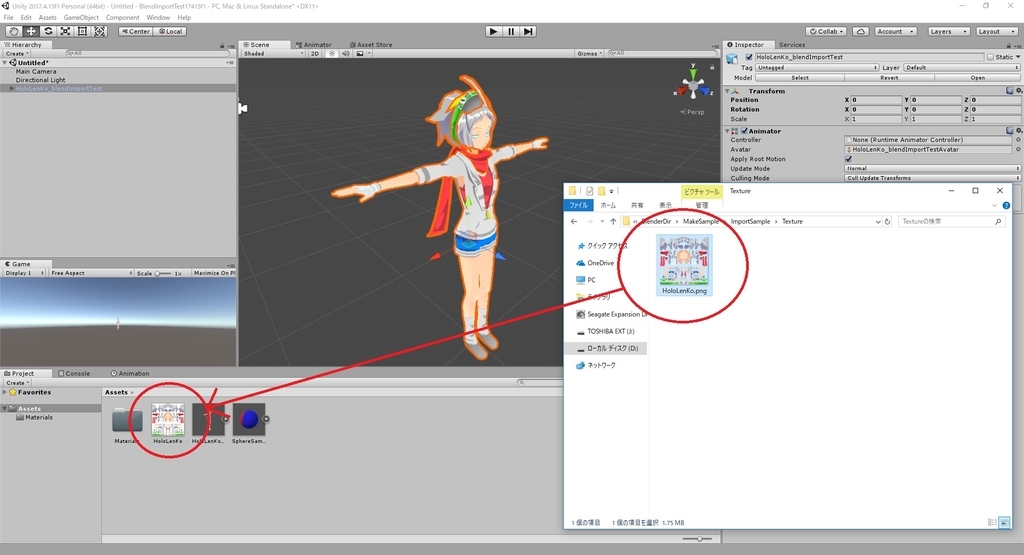This screenshot has height=555, width=1024.
Task: Switch to the Console tab
Action: (x=74, y=373)
